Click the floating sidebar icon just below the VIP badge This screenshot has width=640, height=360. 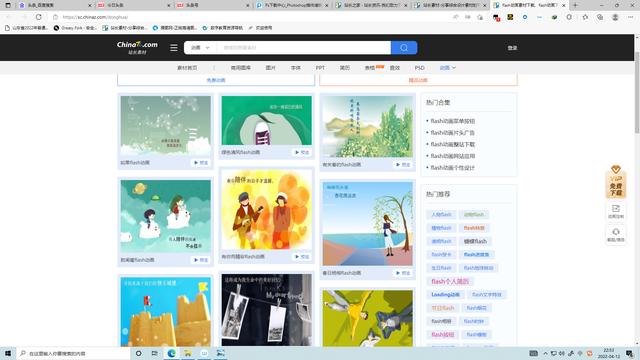click(x=616, y=211)
